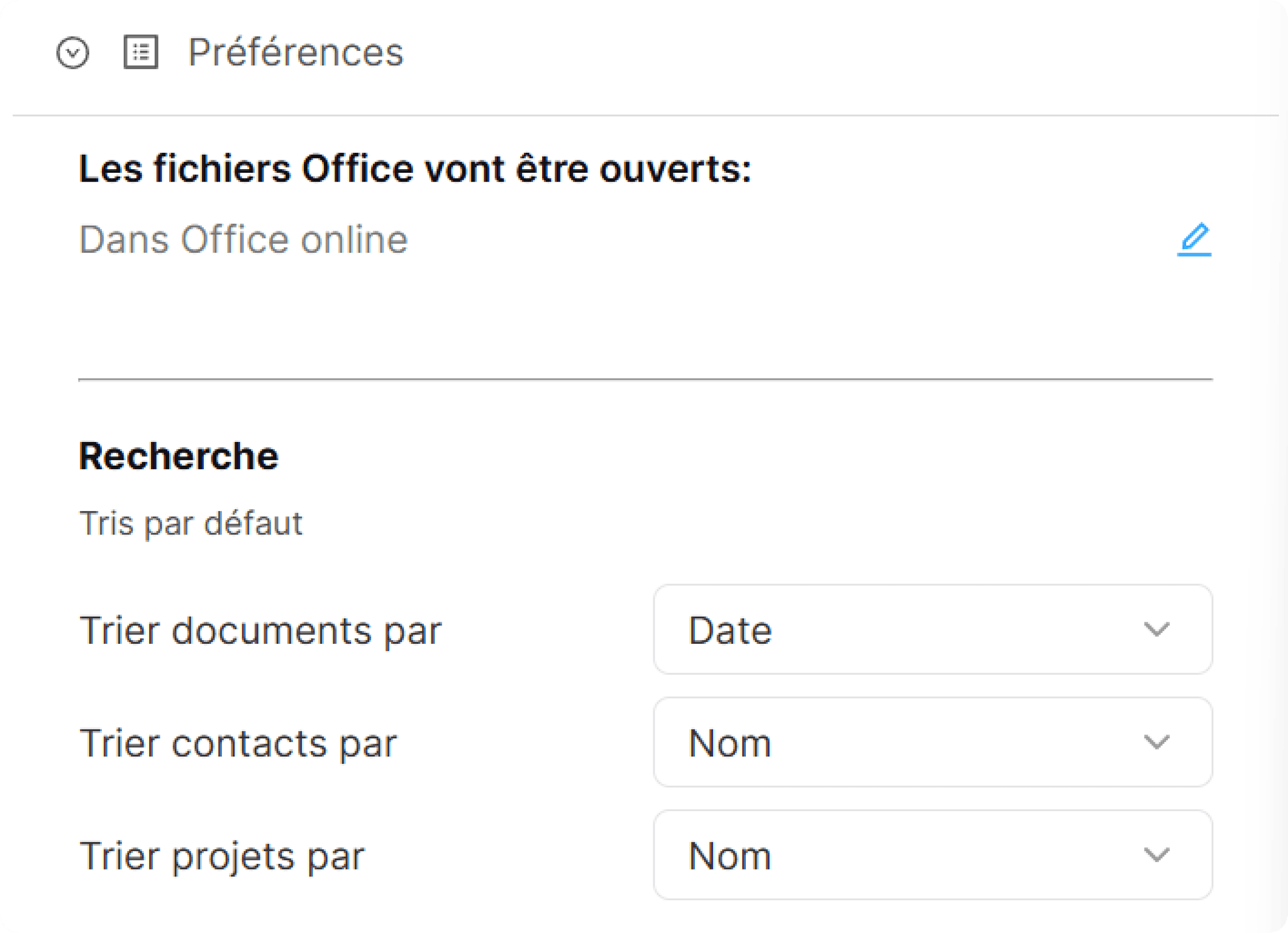Click the Préférences panel title
Screen dimensions: 1288x933
point(296,52)
